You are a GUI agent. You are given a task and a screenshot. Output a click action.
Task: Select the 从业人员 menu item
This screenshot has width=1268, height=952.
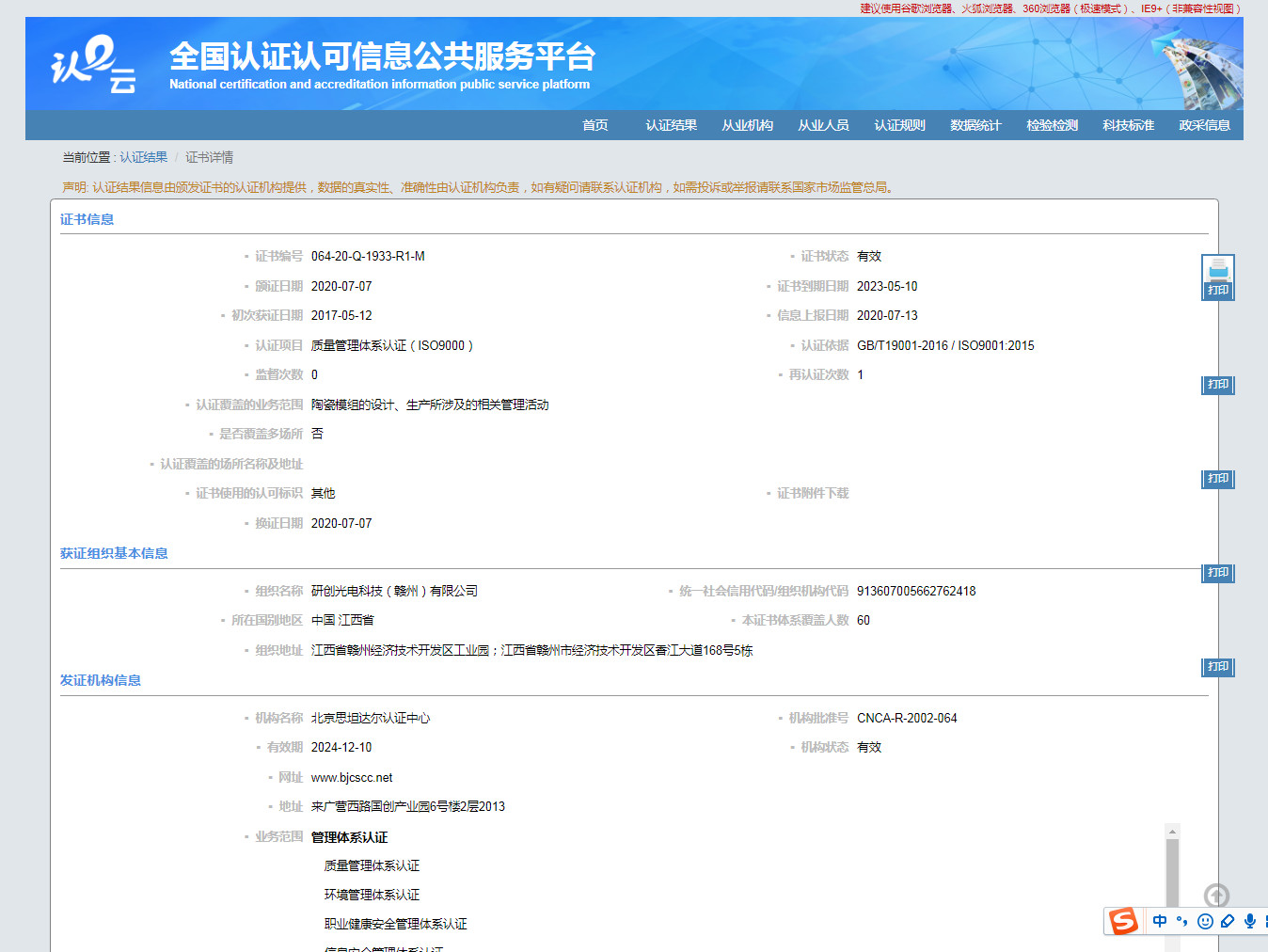coord(823,125)
